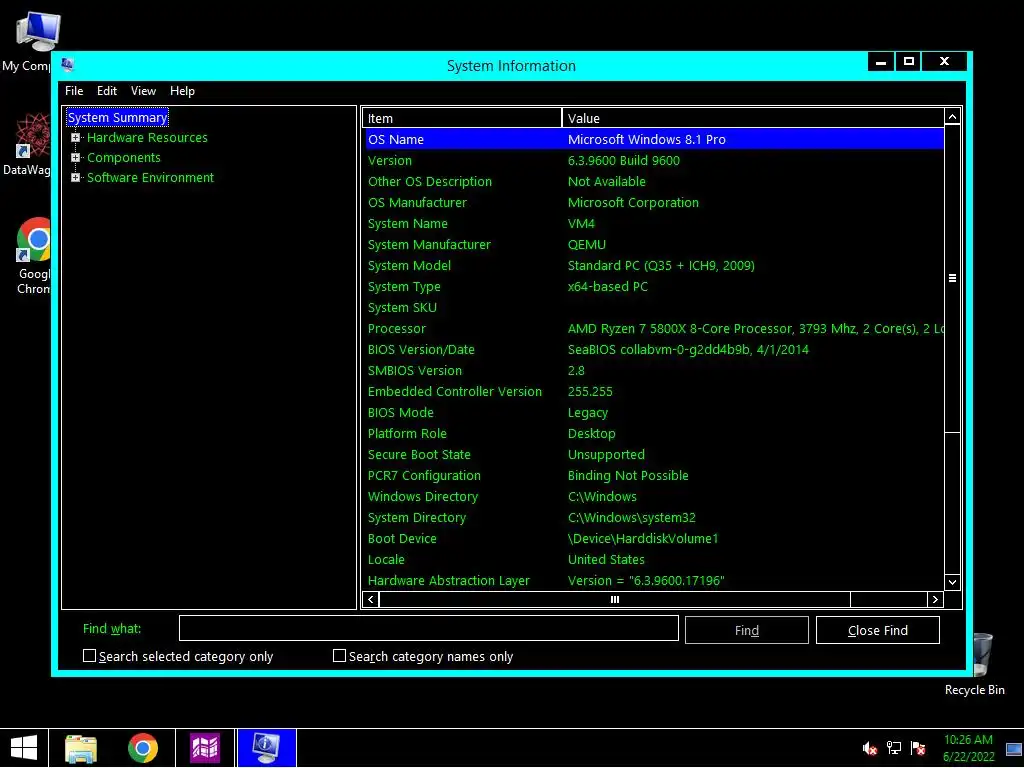This screenshot has height=768, width=1024.
Task: Select the System Model row
Action: click(x=654, y=266)
